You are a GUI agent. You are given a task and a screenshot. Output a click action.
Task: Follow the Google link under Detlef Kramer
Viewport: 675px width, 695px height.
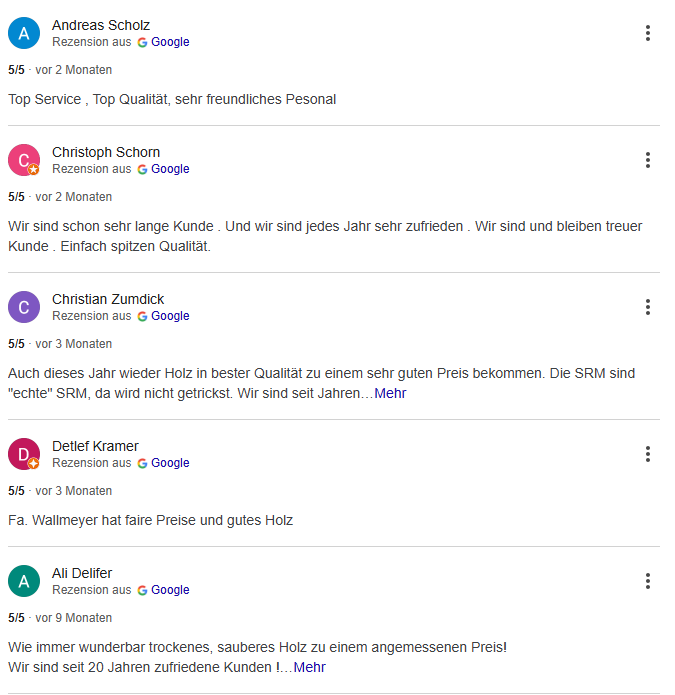point(170,463)
